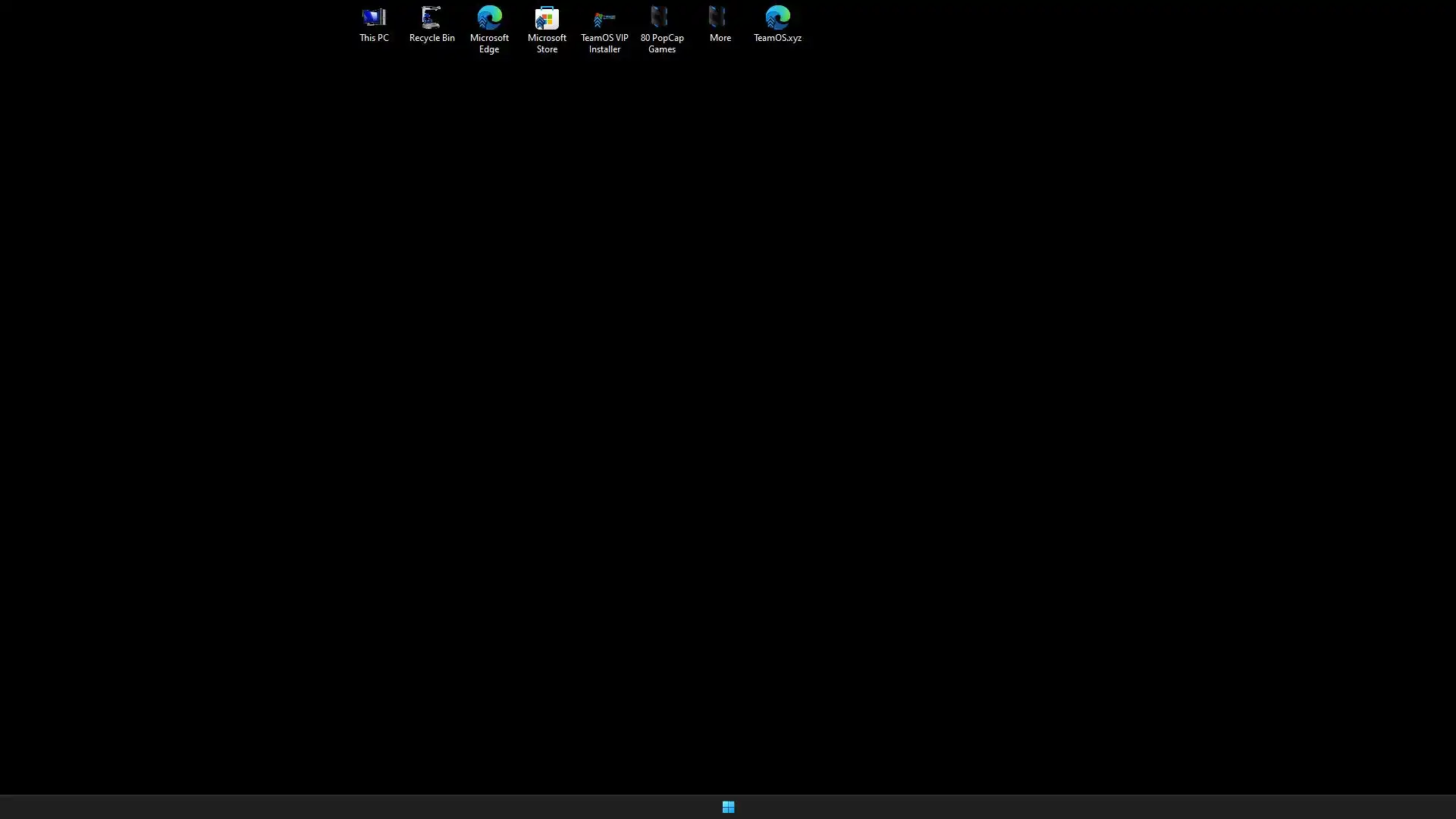Image resolution: width=1456 pixels, height=819 pixels.
Task: Click the "Microsoft Edge" text label
Action: point(489,43)
